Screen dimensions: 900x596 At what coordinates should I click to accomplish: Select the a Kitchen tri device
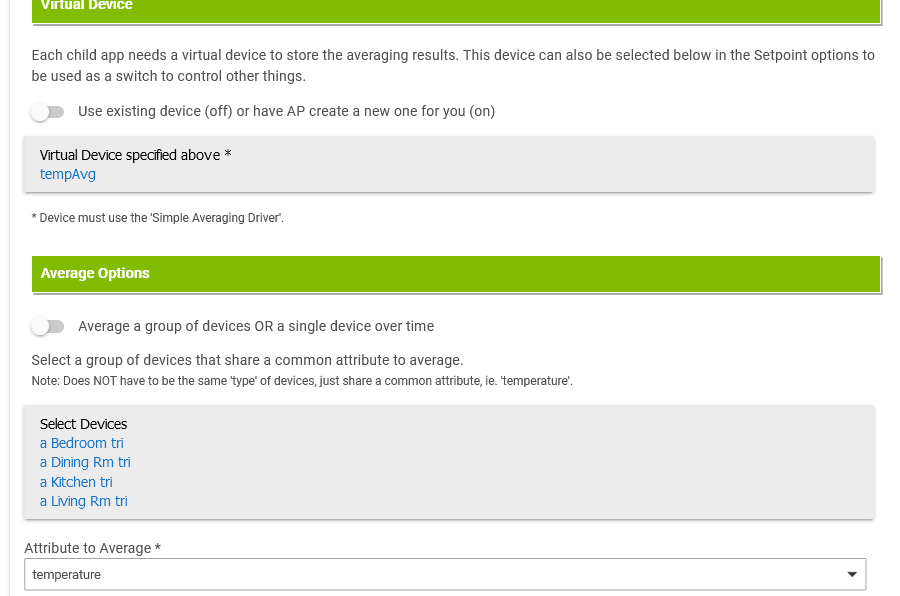pyautogui.click(x=76, y=482)
